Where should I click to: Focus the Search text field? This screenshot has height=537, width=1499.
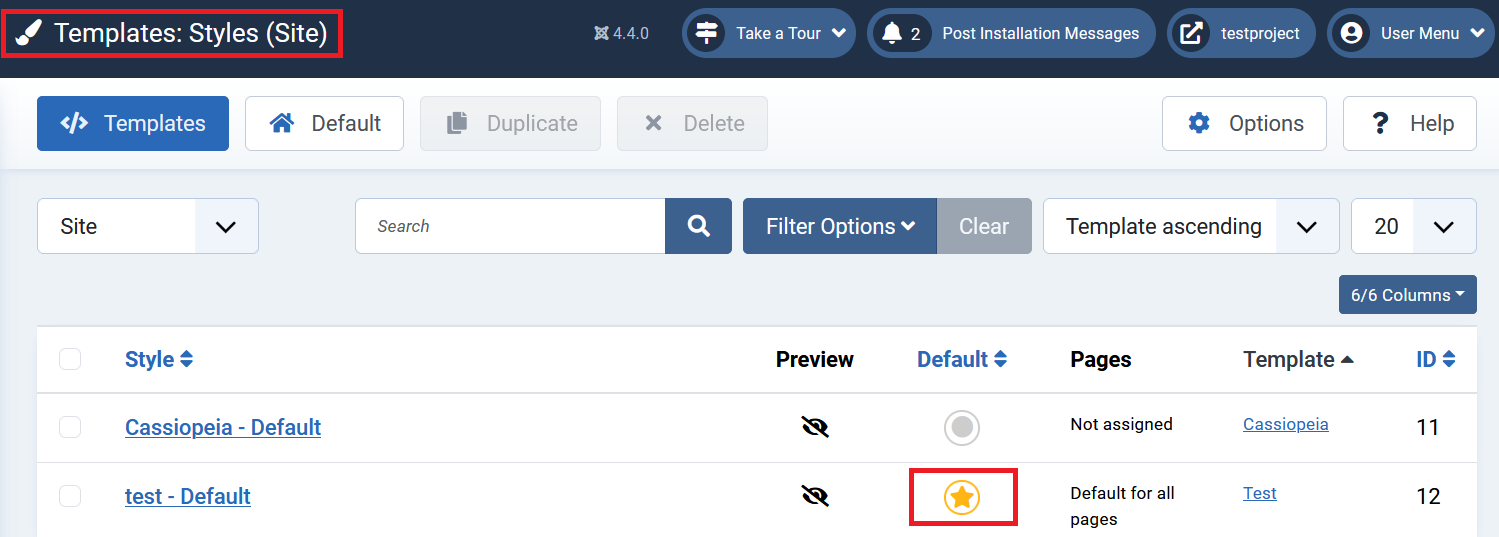(510, 226)
